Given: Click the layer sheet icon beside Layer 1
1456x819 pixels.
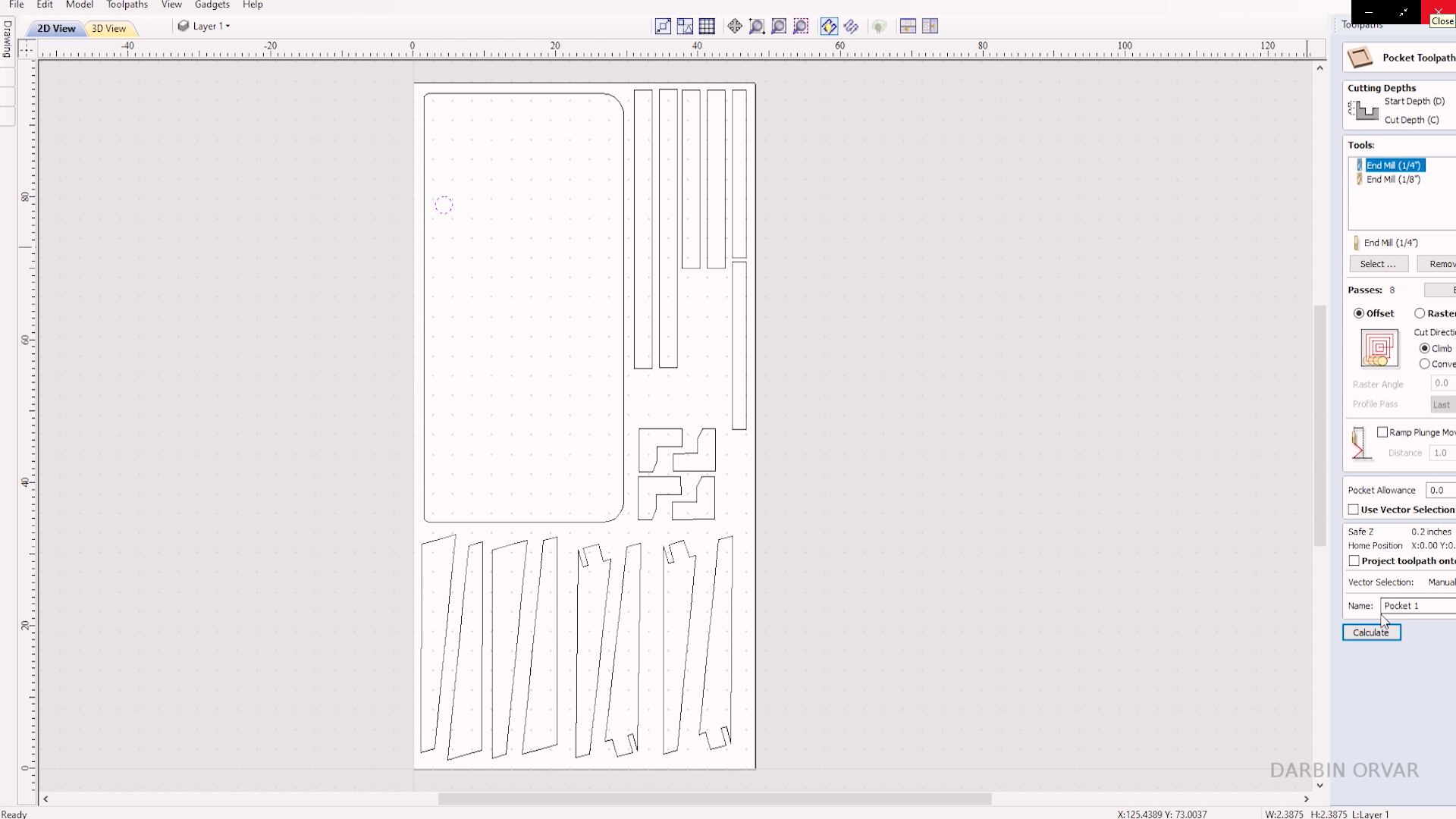Looking at the screenshot, I should pos(183,26).
